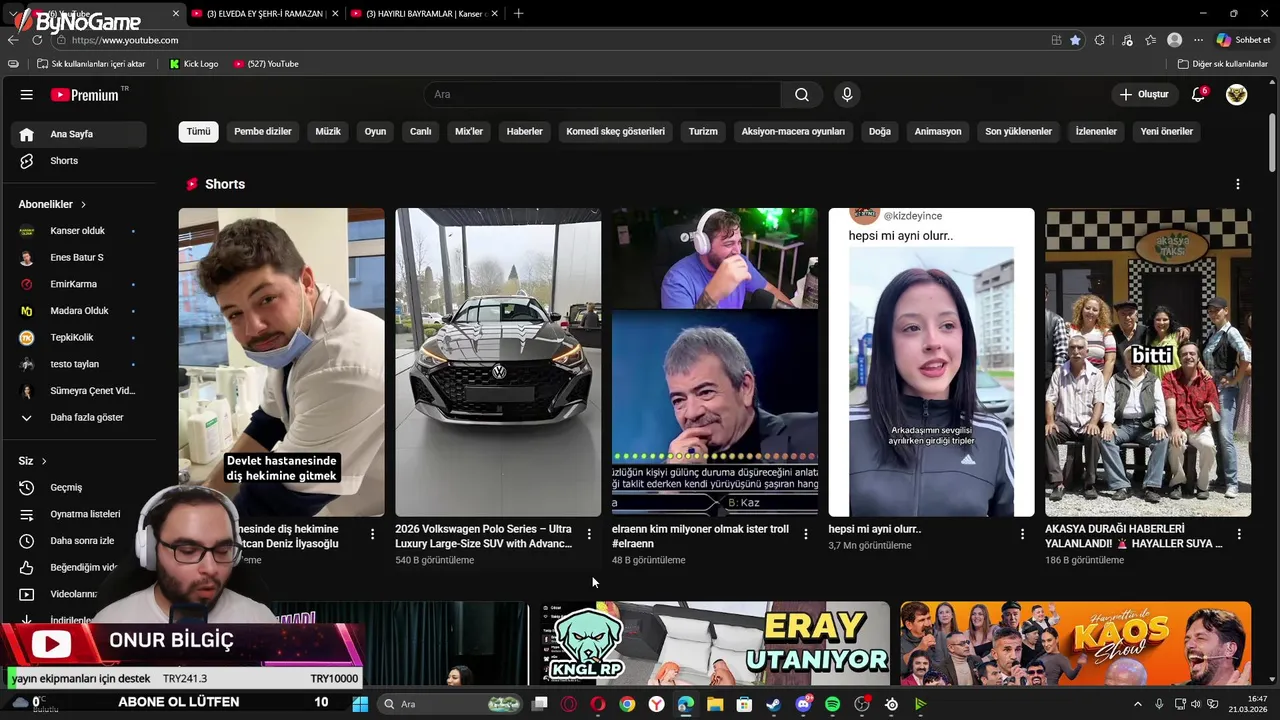Open options for elraenn milyoner short
Screen dimensions: 1280x720
[x=806, y=534]
